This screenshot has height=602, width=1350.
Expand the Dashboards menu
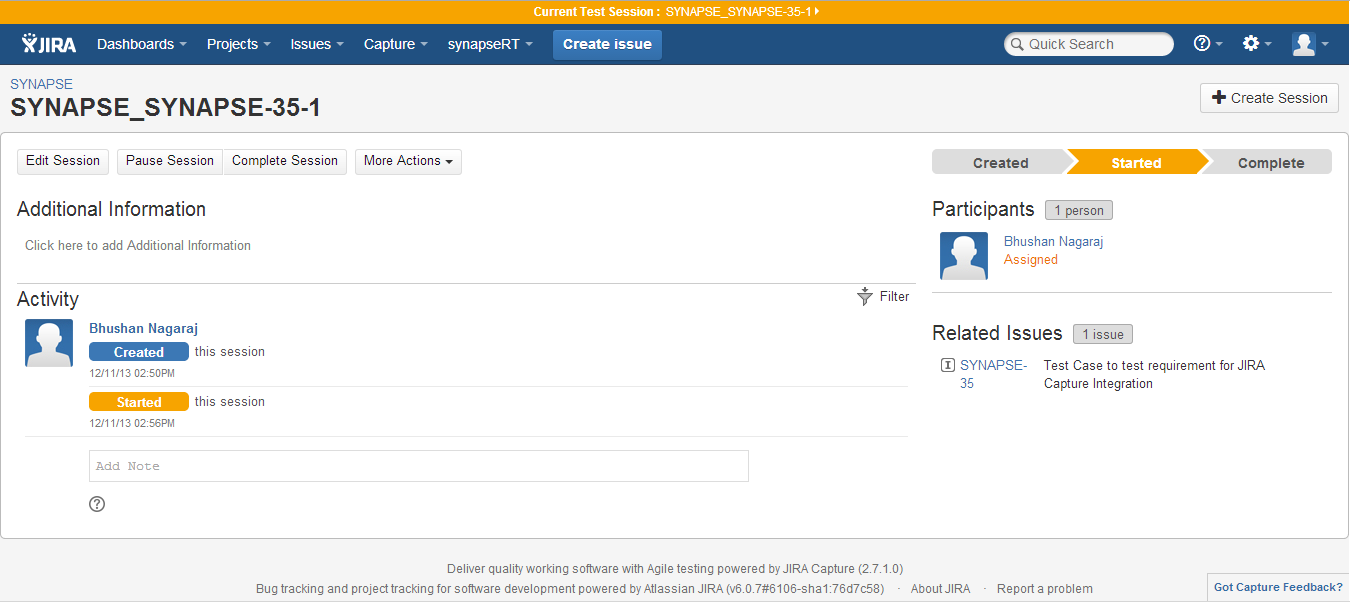pos(142,44)
